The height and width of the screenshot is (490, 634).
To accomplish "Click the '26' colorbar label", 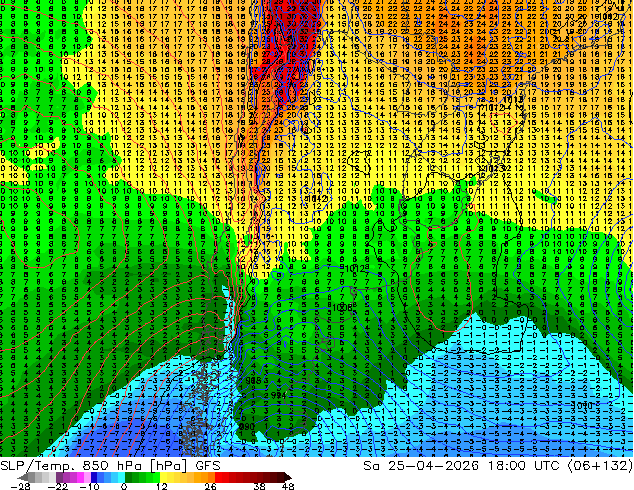I will (x=210, y=486).
